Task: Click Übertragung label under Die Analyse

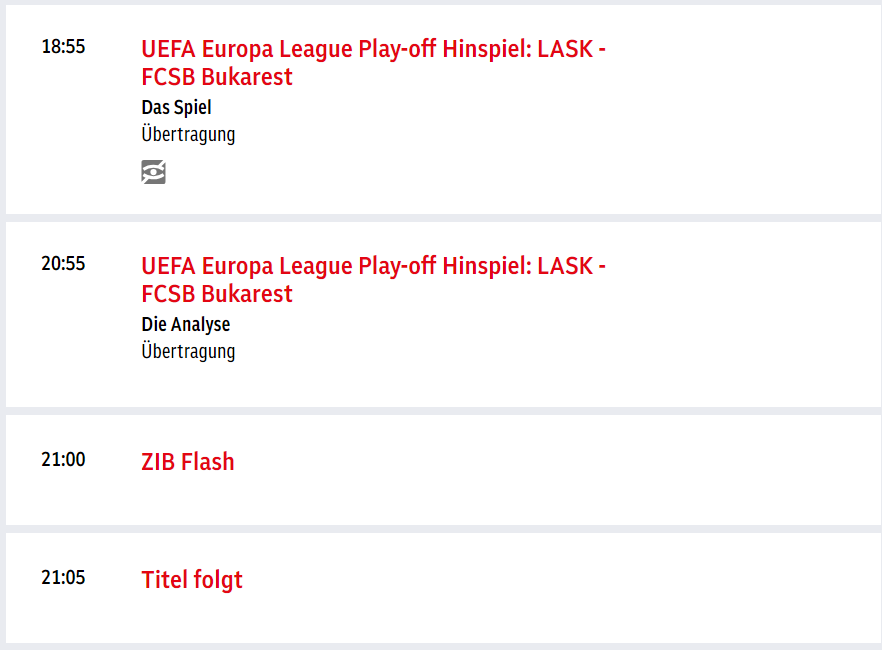Action: pyautogui.click(x=188, y=352)
